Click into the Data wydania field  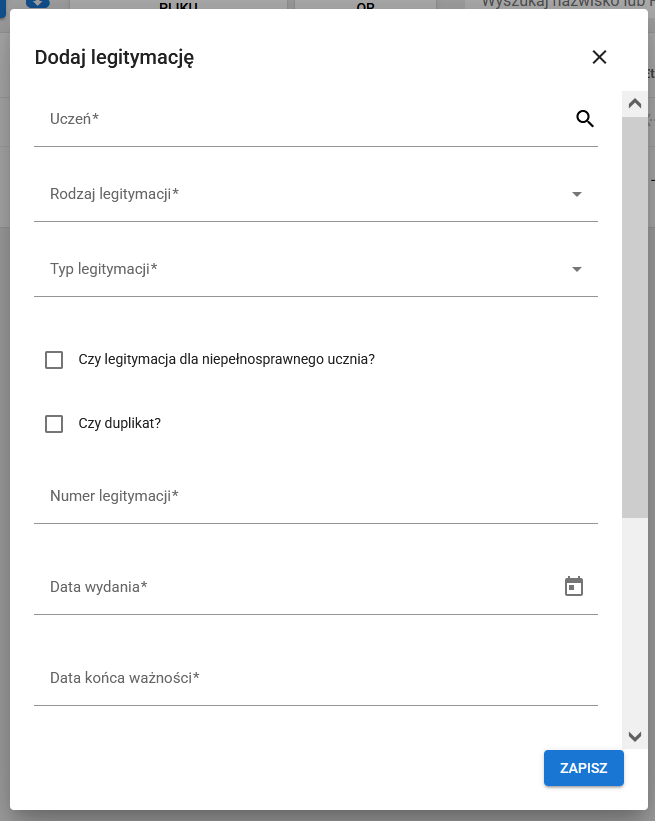[300, 588]
